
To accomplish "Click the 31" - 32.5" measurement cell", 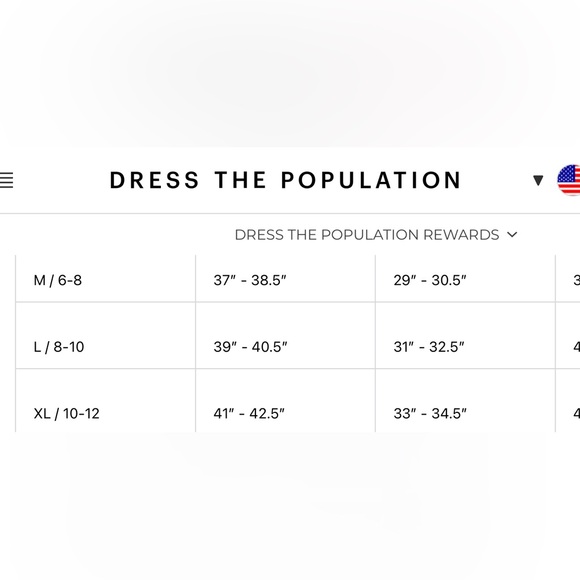I will tap(465, 335).
